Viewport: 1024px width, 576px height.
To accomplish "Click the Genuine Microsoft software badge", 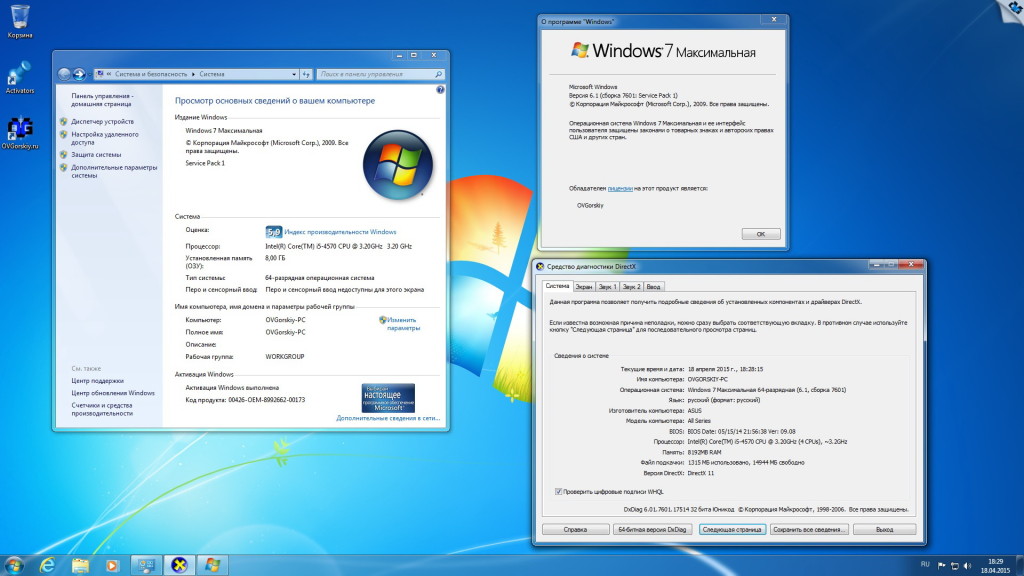I will (x=388, y=398).
